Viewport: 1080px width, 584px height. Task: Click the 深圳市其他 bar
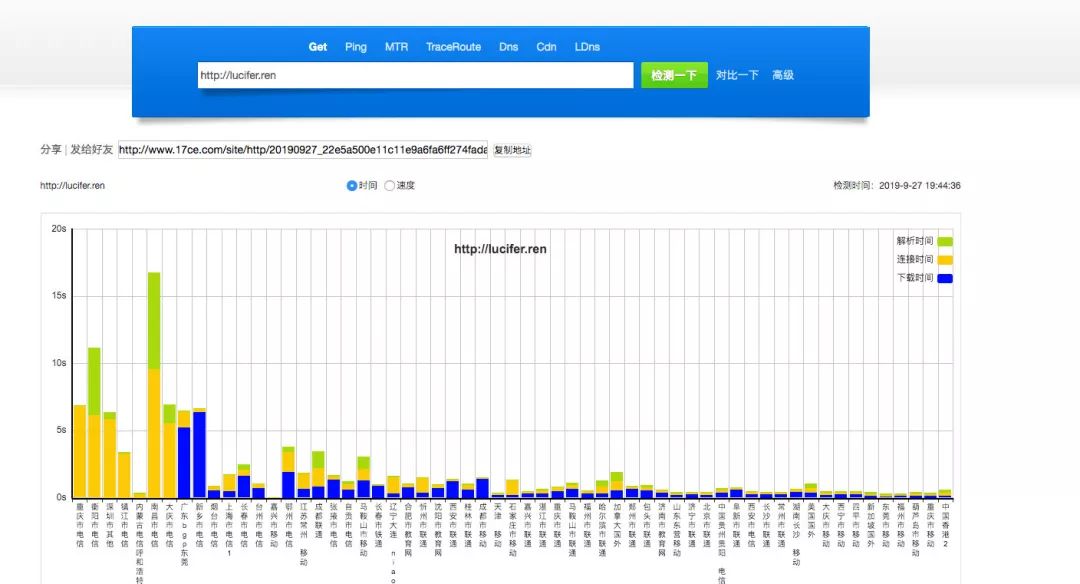coord(110,455)
